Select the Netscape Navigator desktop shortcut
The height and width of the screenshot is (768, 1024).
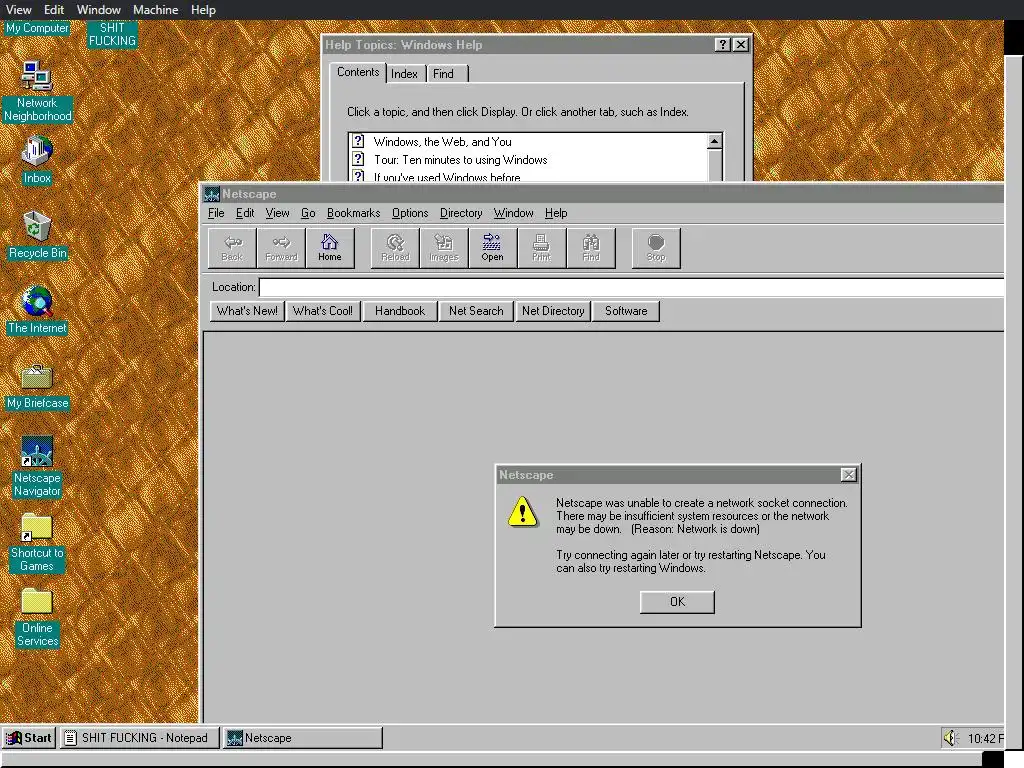(37, 467)
